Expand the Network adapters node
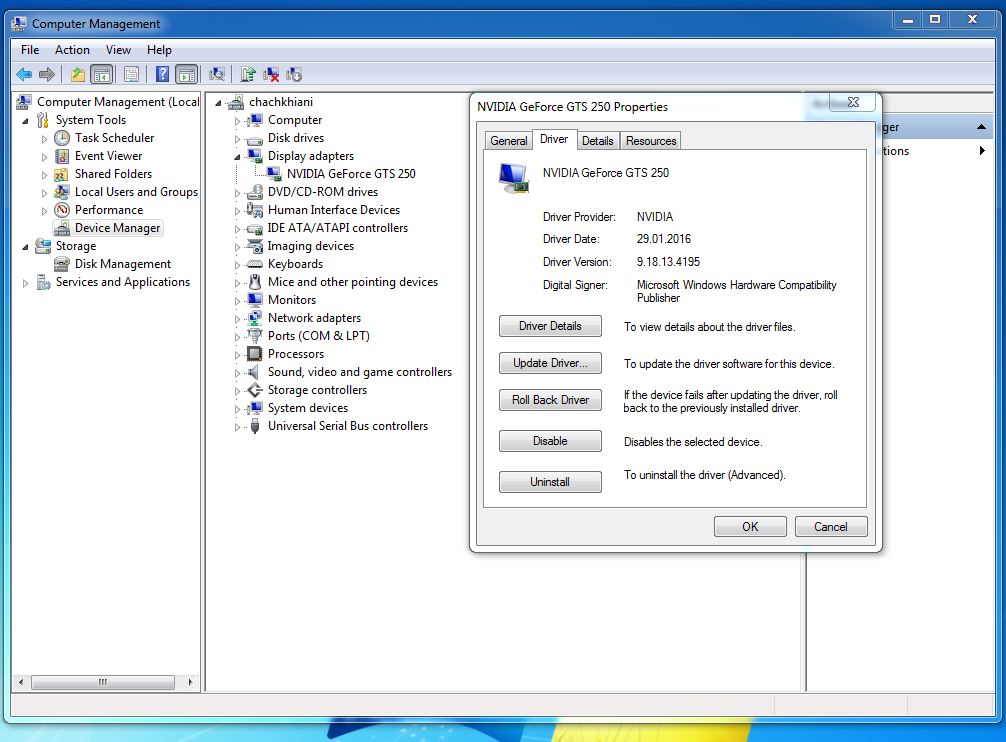Viewport: 1006px width, 742px height. coord(238,319)
